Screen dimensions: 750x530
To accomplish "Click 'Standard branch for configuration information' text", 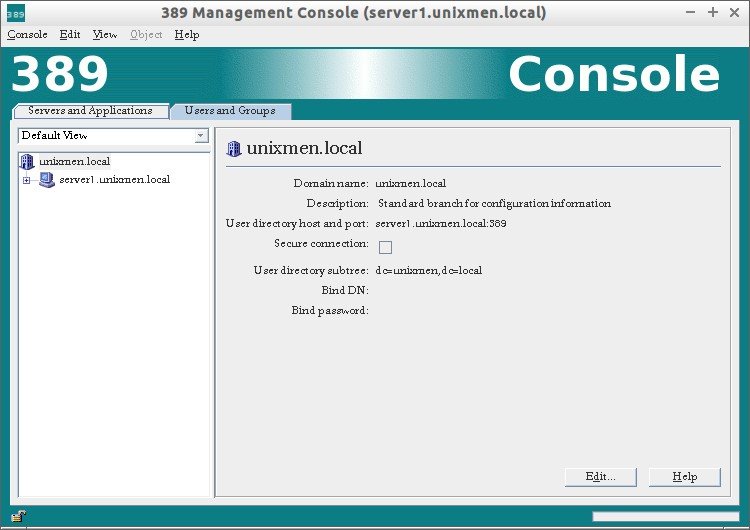I will [494, 204].
